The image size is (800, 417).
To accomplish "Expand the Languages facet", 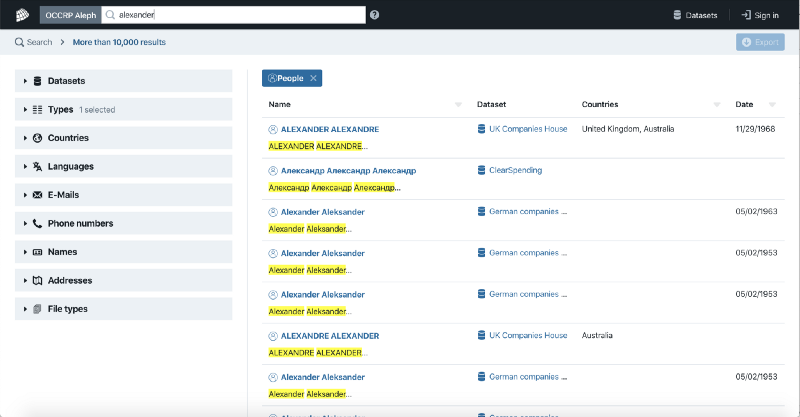I will tap(123, 166).
